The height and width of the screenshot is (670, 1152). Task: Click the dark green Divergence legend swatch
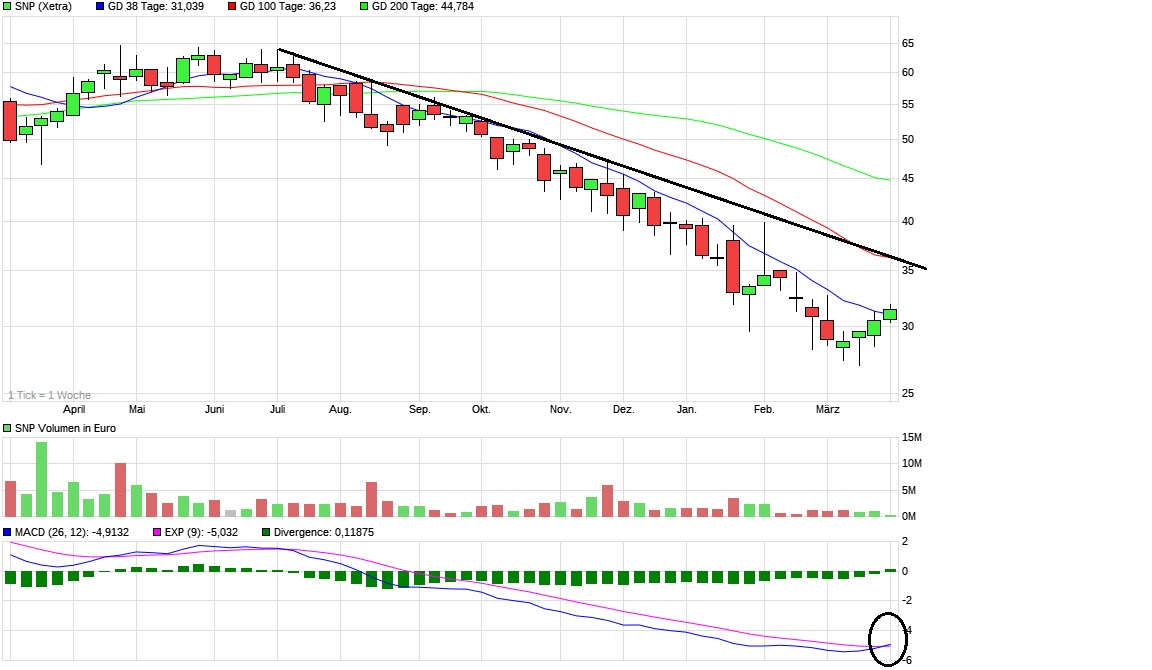point(266,532)
